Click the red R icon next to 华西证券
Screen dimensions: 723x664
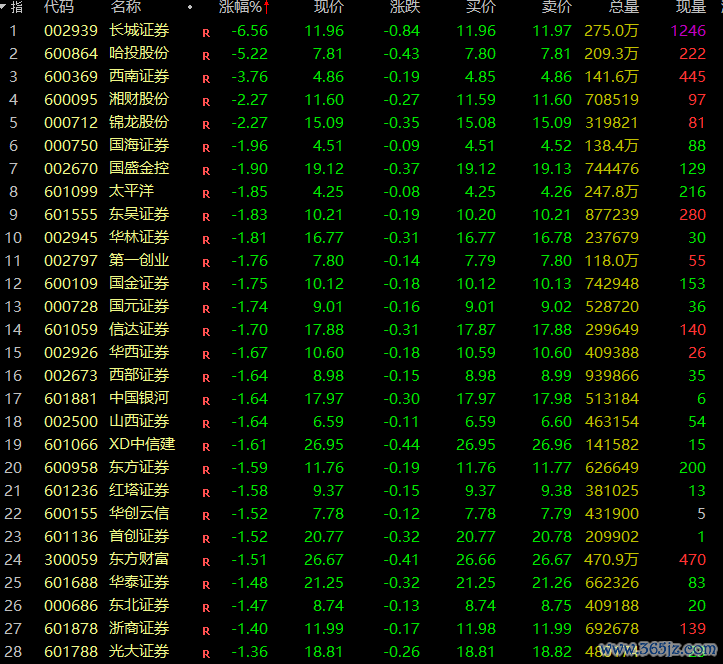coord(206,355)
